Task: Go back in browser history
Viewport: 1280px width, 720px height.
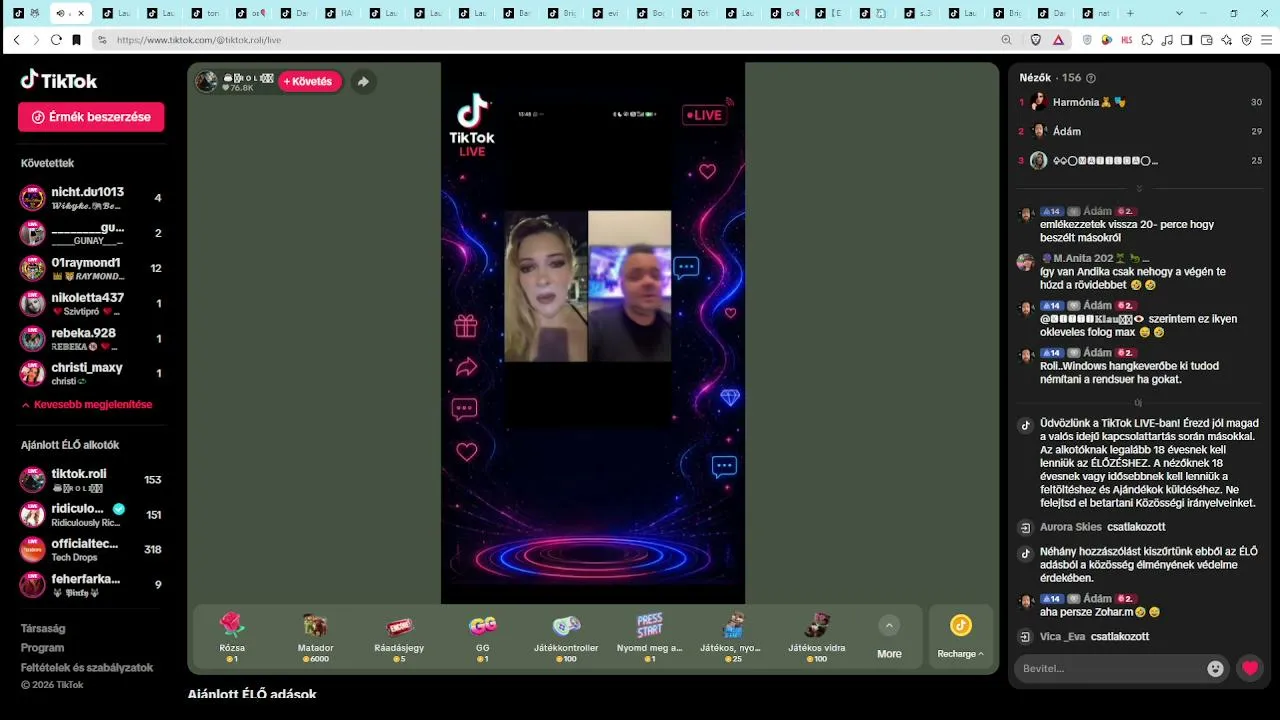Action: tap(16, 40)
